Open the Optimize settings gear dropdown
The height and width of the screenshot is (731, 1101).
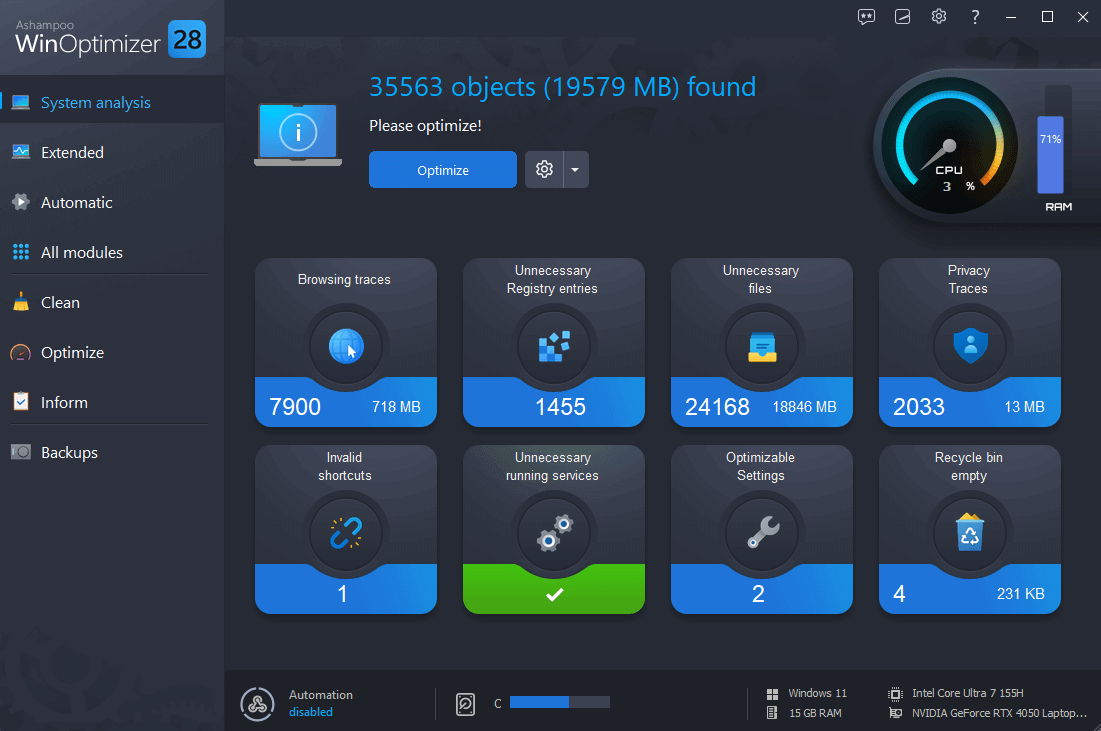tap(544, 169)
